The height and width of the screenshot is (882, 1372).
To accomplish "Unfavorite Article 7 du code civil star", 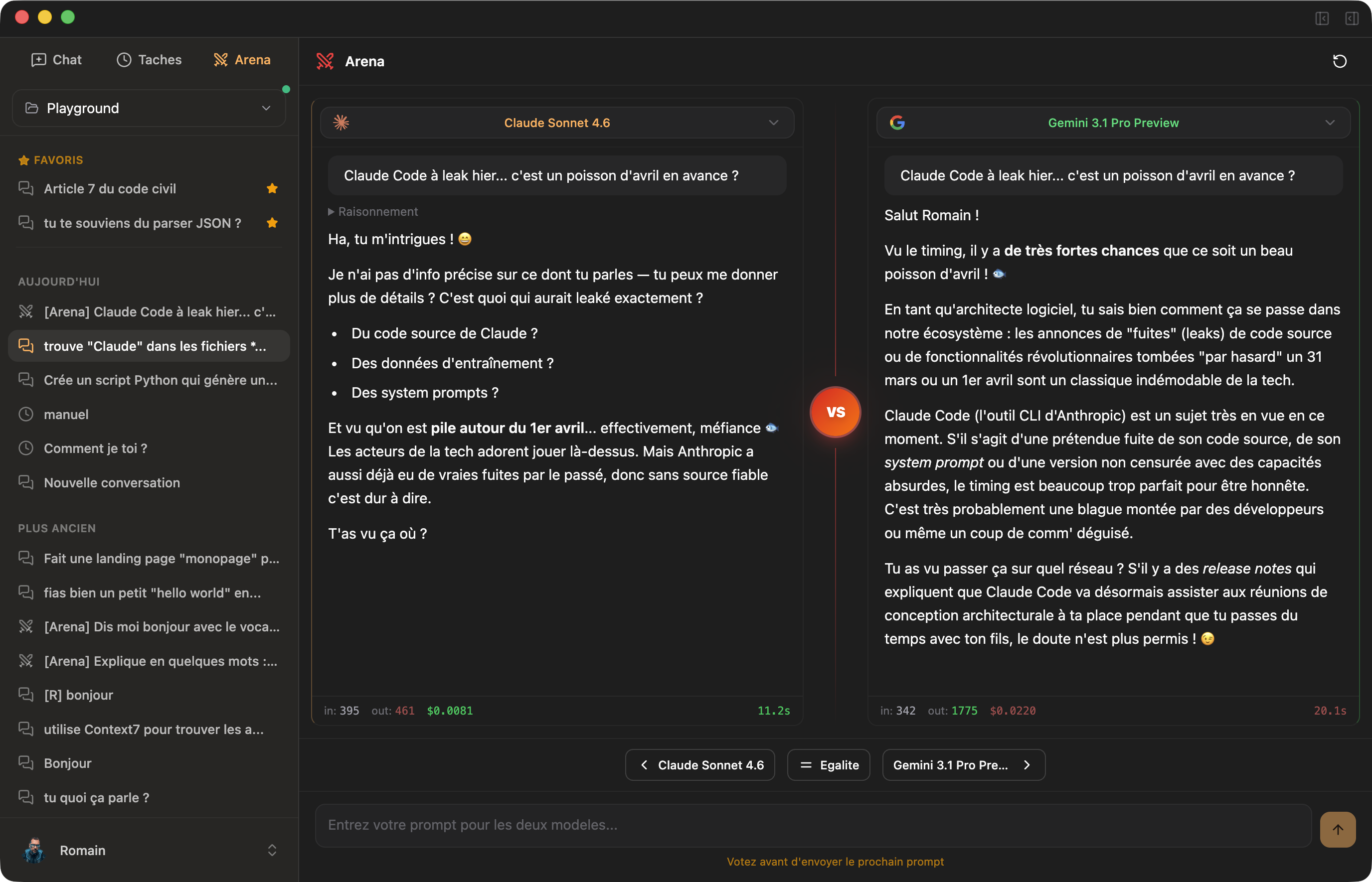I will tap(272, 188).
